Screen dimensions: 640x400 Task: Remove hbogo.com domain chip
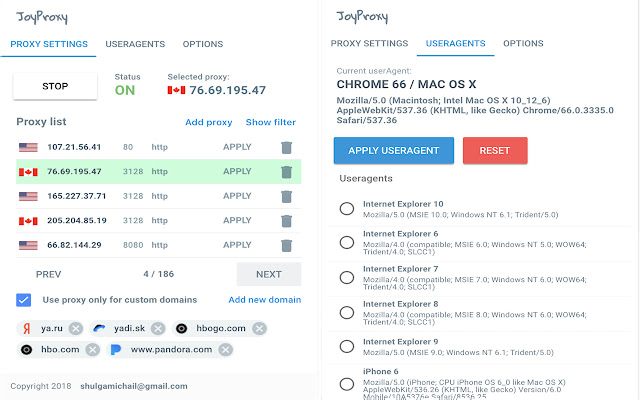point(259,329)
